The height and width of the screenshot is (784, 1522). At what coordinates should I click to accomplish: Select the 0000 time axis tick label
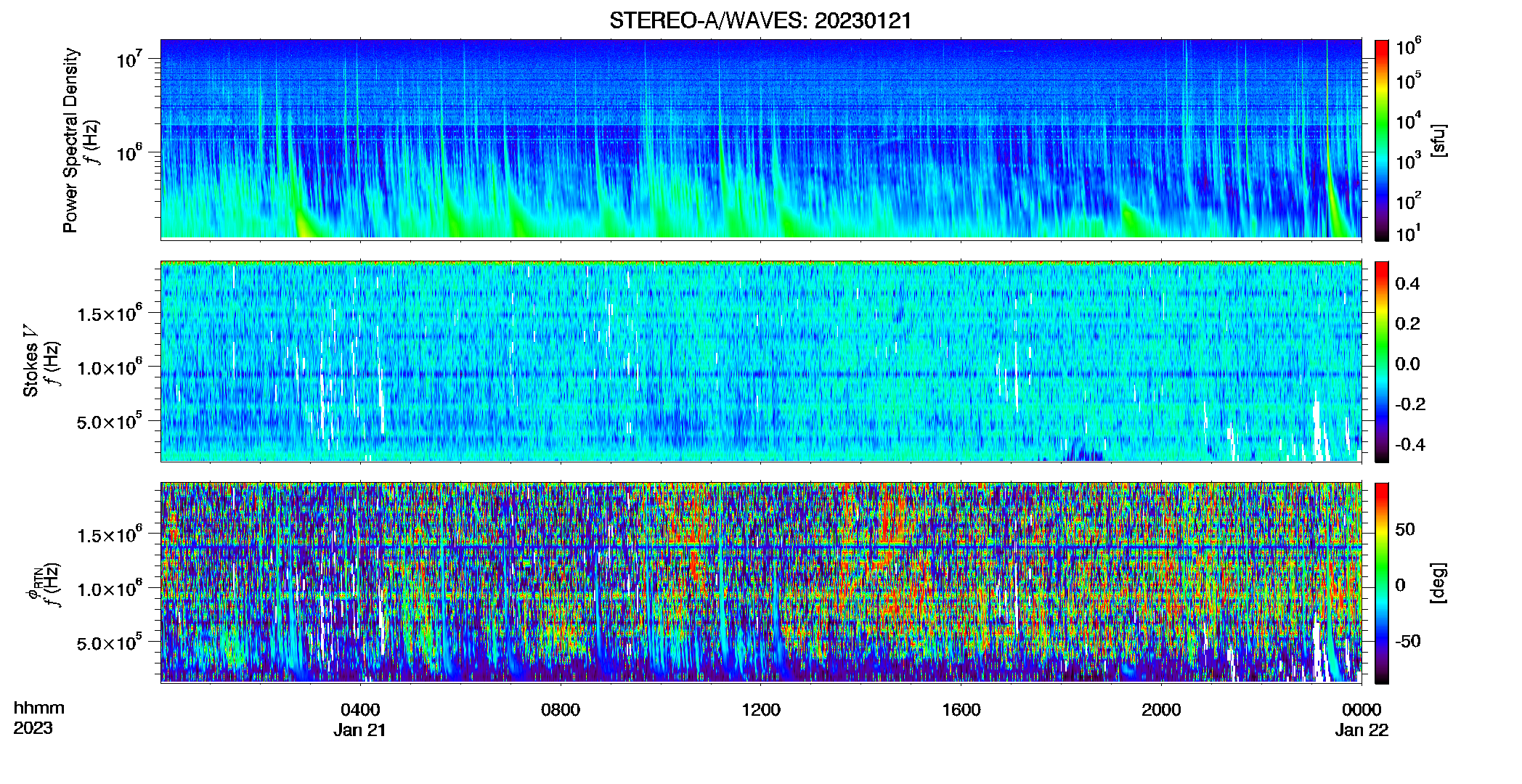coord(1362,709)
